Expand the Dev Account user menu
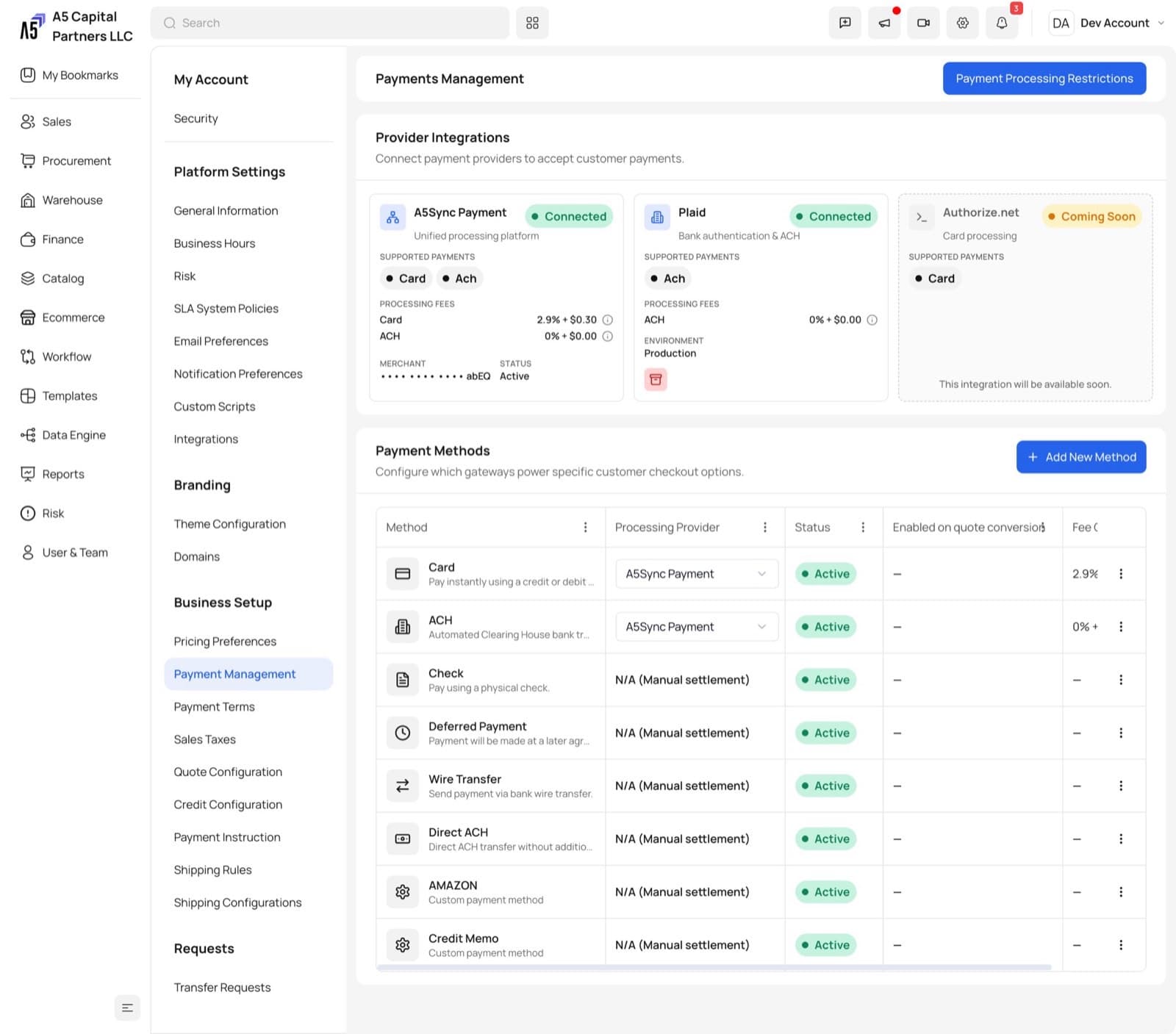The width and height of the screenshot is (1176, 1034). point(1108,23)
